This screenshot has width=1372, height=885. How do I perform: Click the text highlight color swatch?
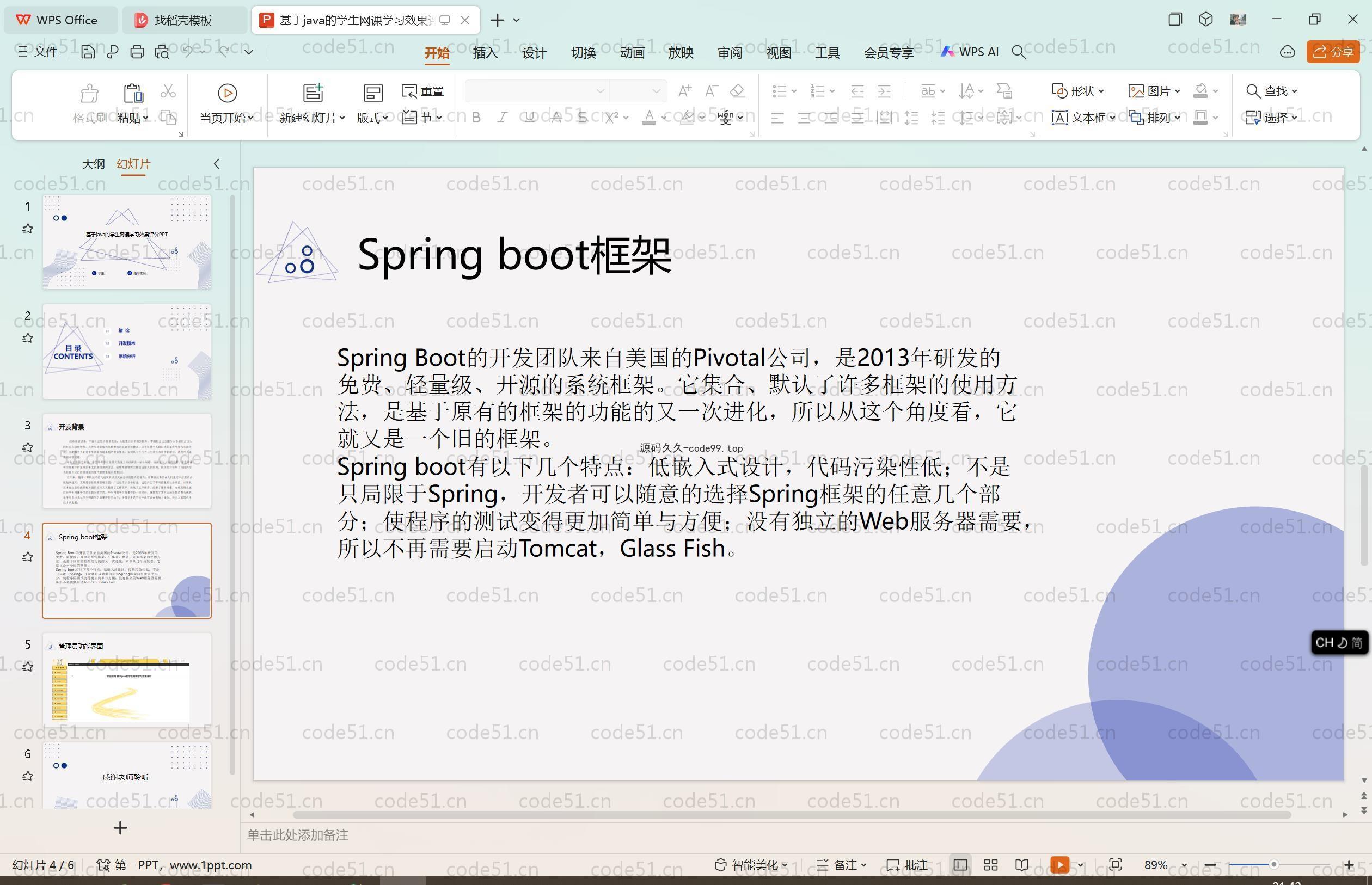point(687,117)
